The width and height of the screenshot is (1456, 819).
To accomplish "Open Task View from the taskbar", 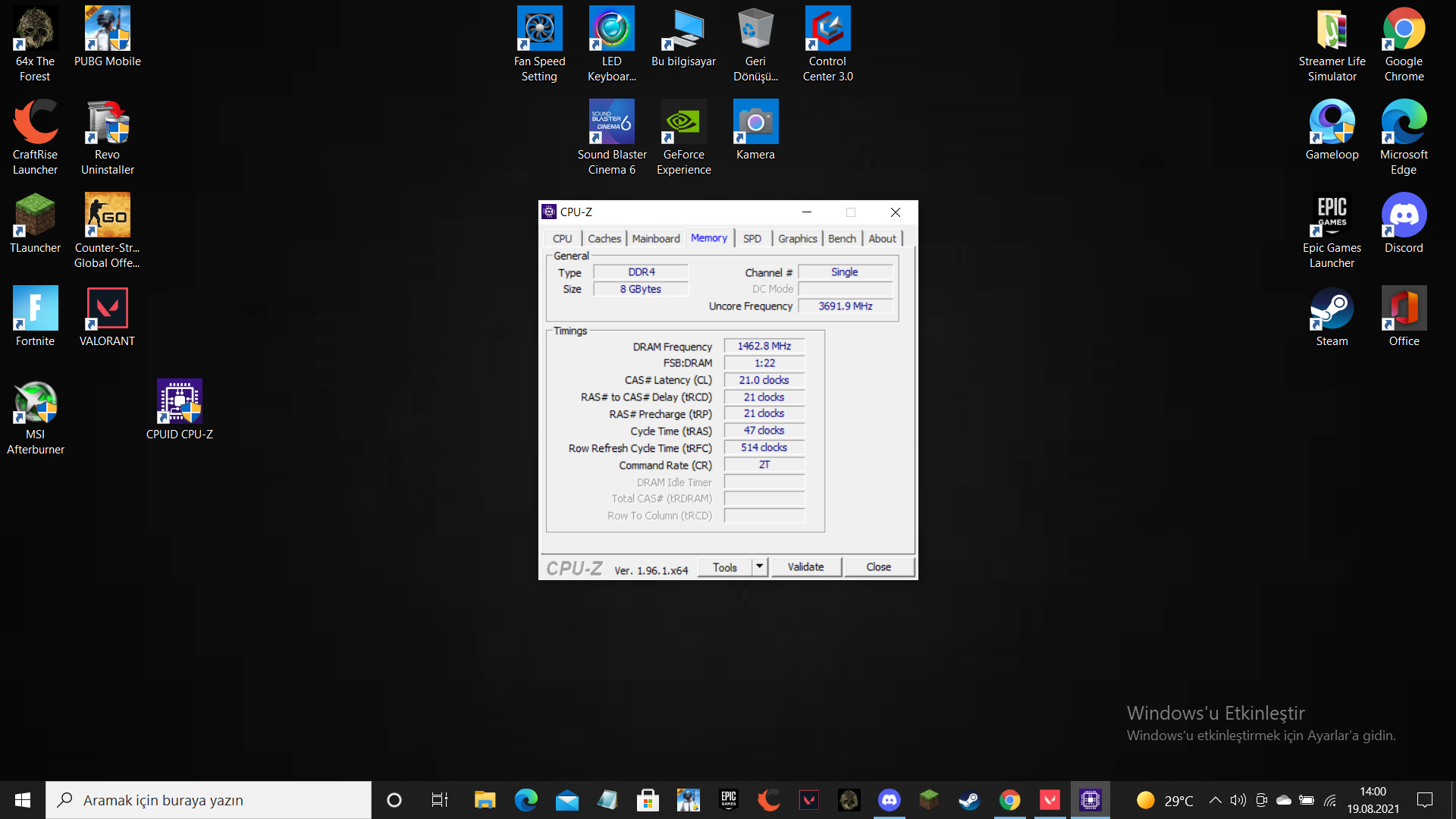I will pos(439,800).
